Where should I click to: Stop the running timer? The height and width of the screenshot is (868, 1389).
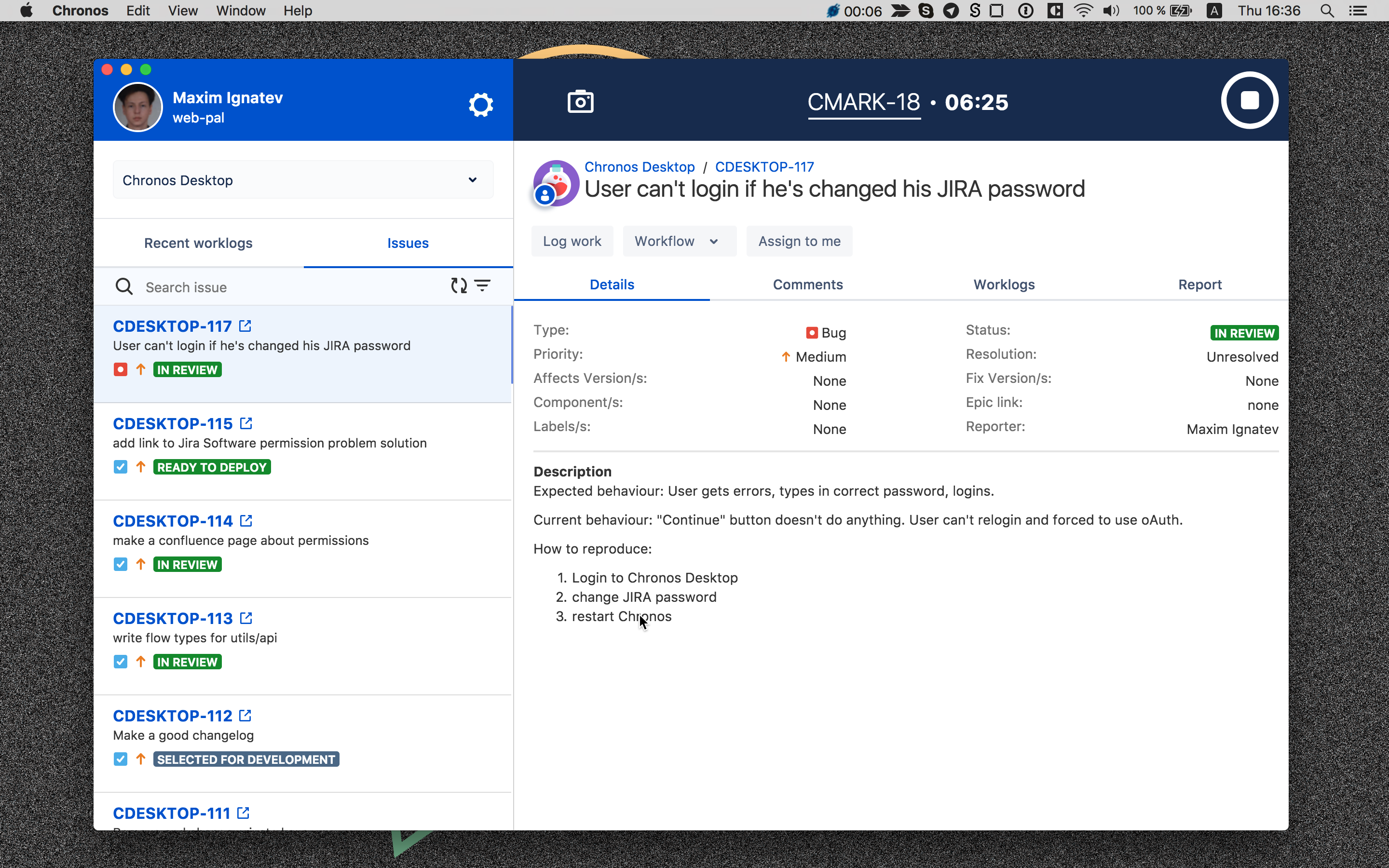pyautogui.click(x=1249, y=100)
